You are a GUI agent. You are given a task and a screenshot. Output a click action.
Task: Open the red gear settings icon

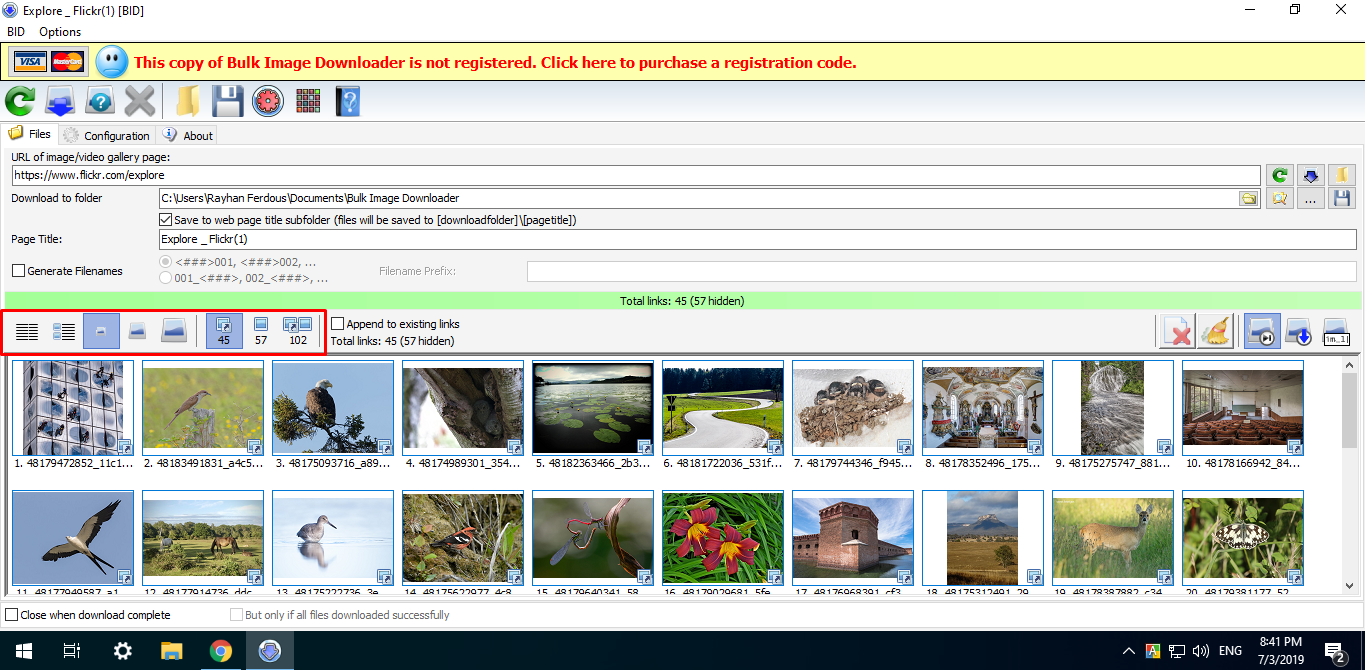[267, 101]
